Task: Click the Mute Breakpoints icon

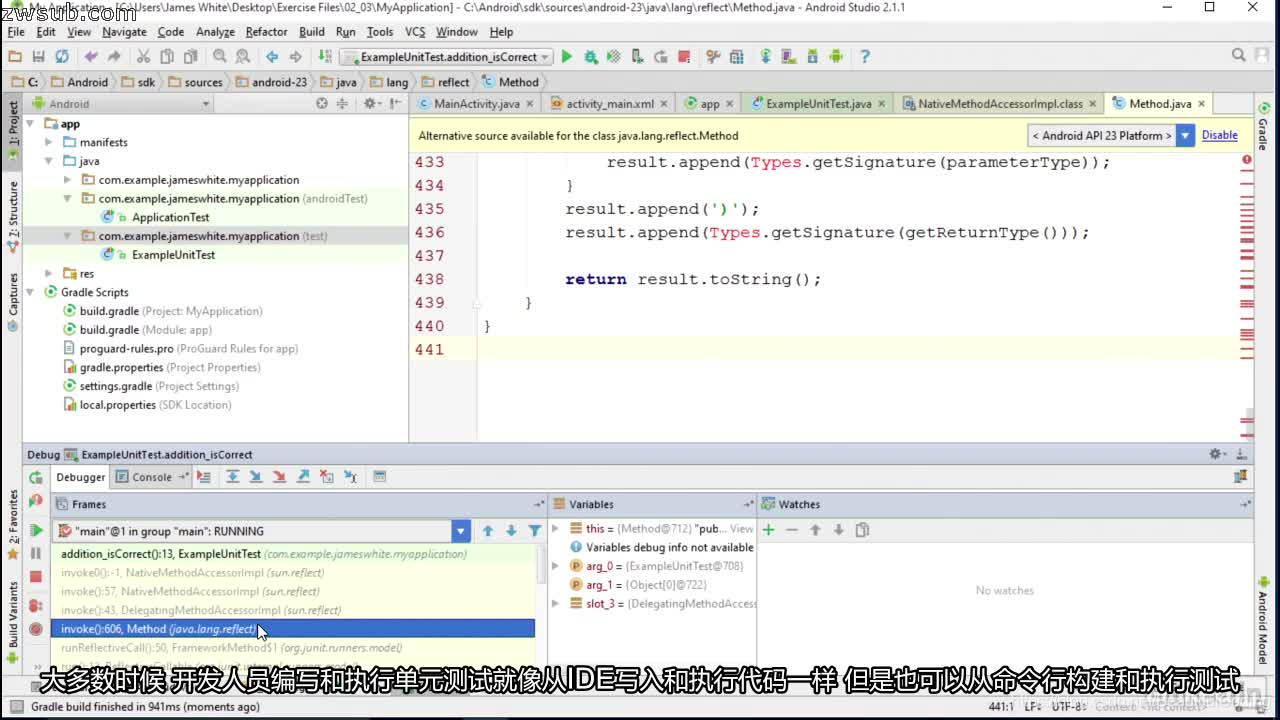Action: coord(36,629)
